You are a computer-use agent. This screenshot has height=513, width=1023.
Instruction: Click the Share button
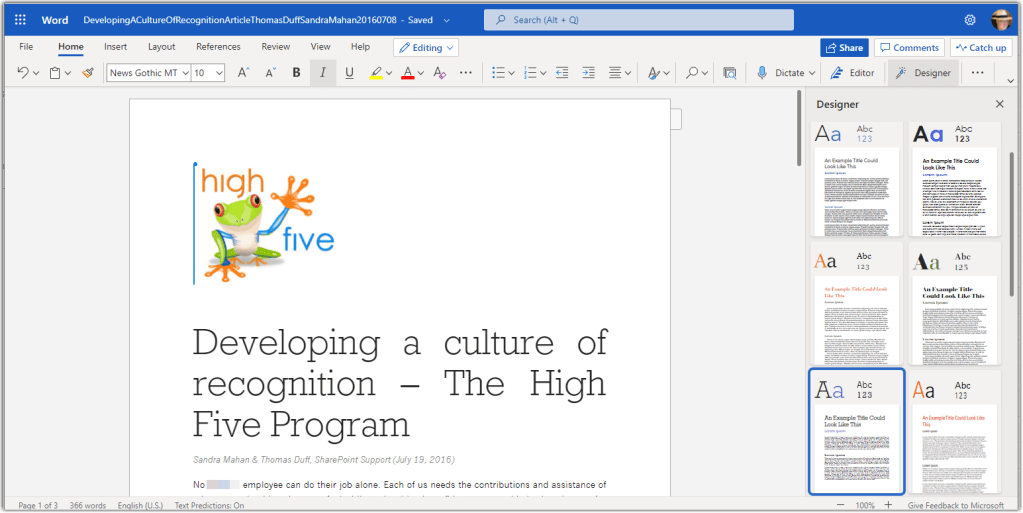843,47
